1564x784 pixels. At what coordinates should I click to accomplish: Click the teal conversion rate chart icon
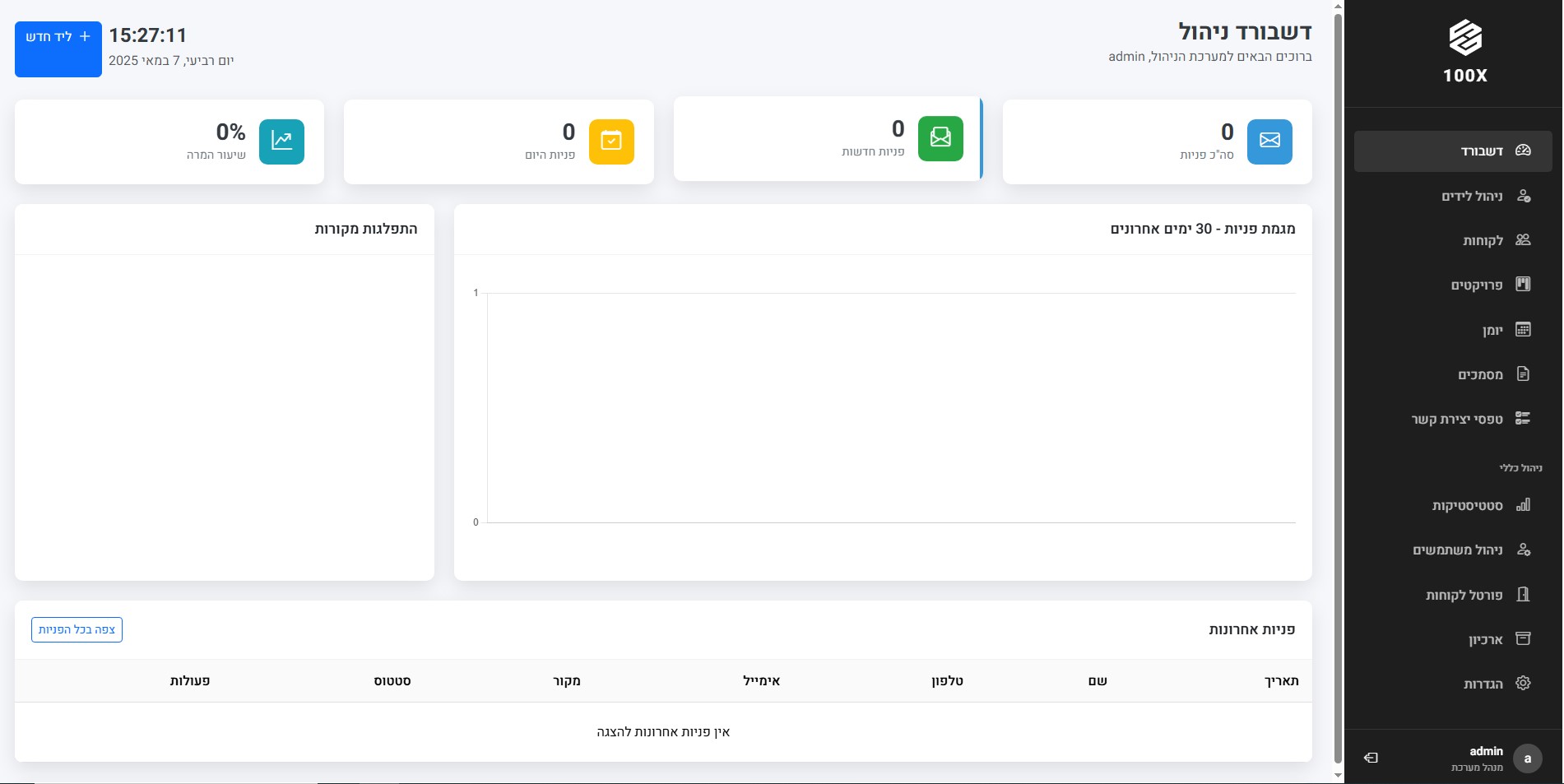pos(281,141)
